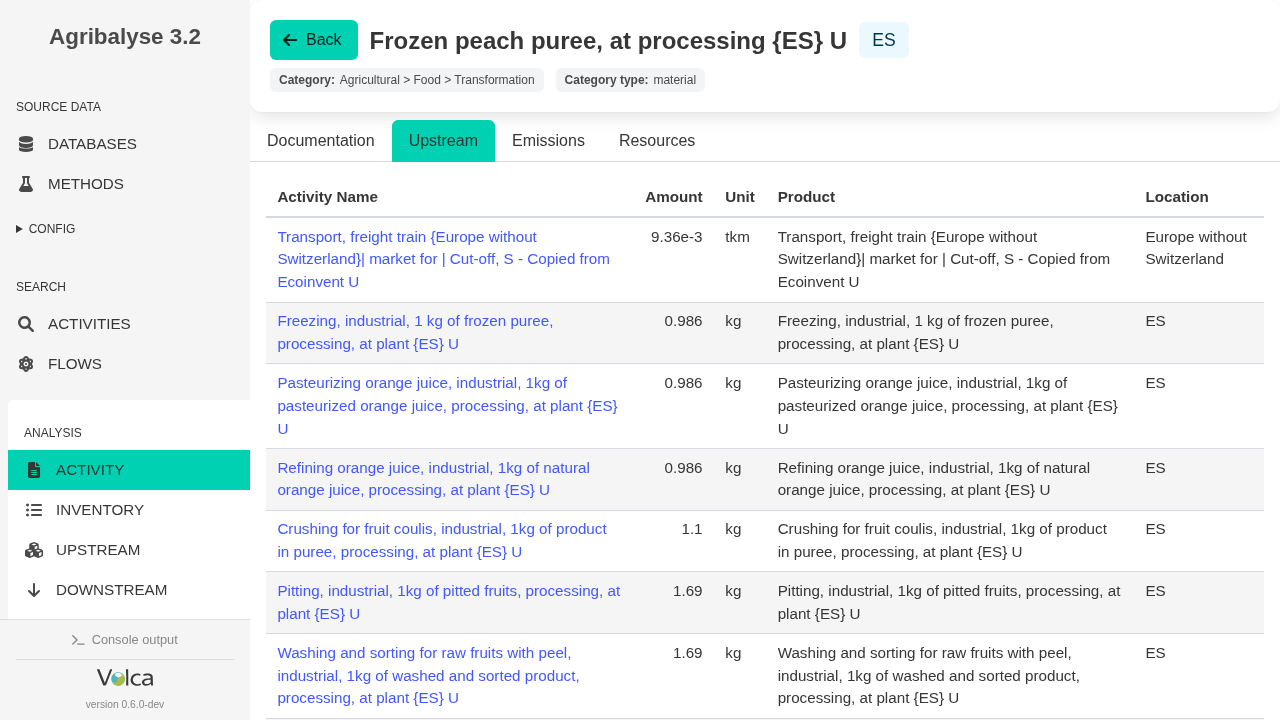1280x720 pixels.
Task: Click the Activity document icon
Action: coord(34,470)
